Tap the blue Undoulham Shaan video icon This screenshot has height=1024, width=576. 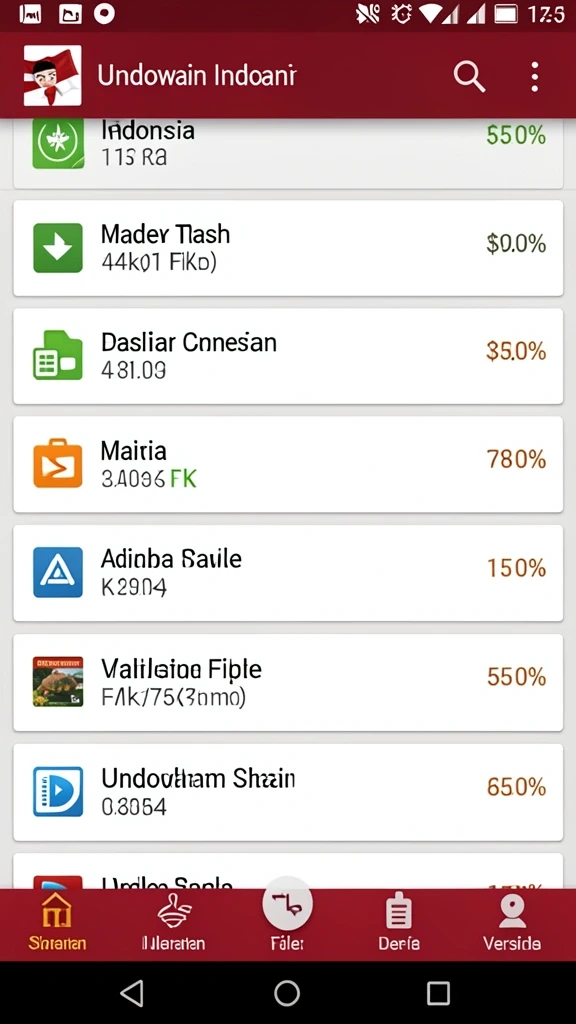58,792
